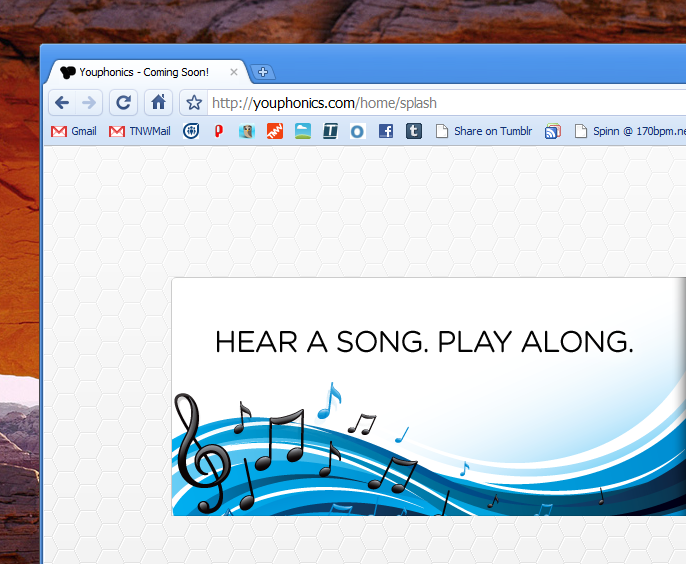
Task: Bookmark this page with the star icon
Action: coord(194,103)
